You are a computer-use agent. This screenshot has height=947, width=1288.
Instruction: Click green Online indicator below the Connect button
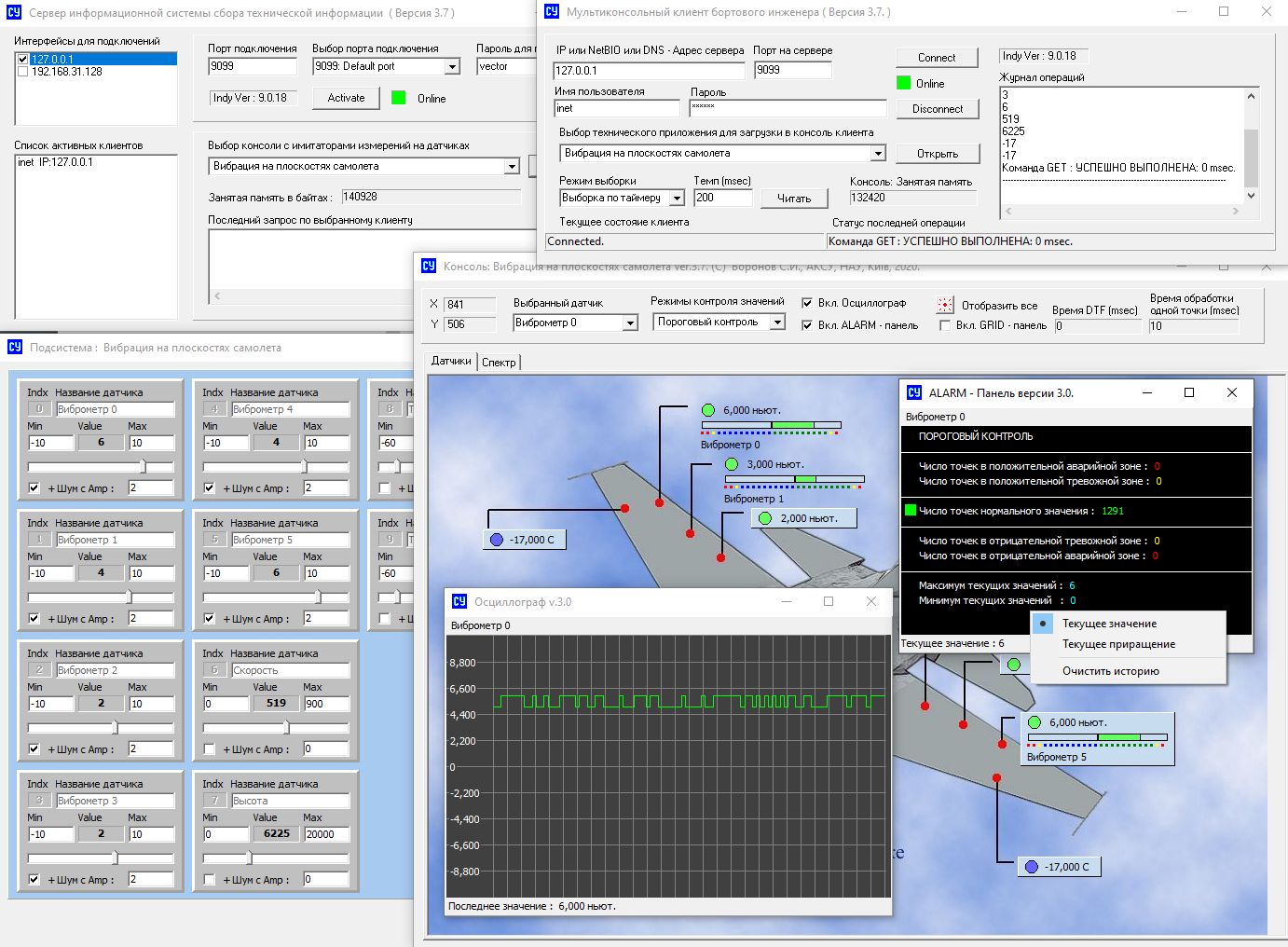coord(903,83)
